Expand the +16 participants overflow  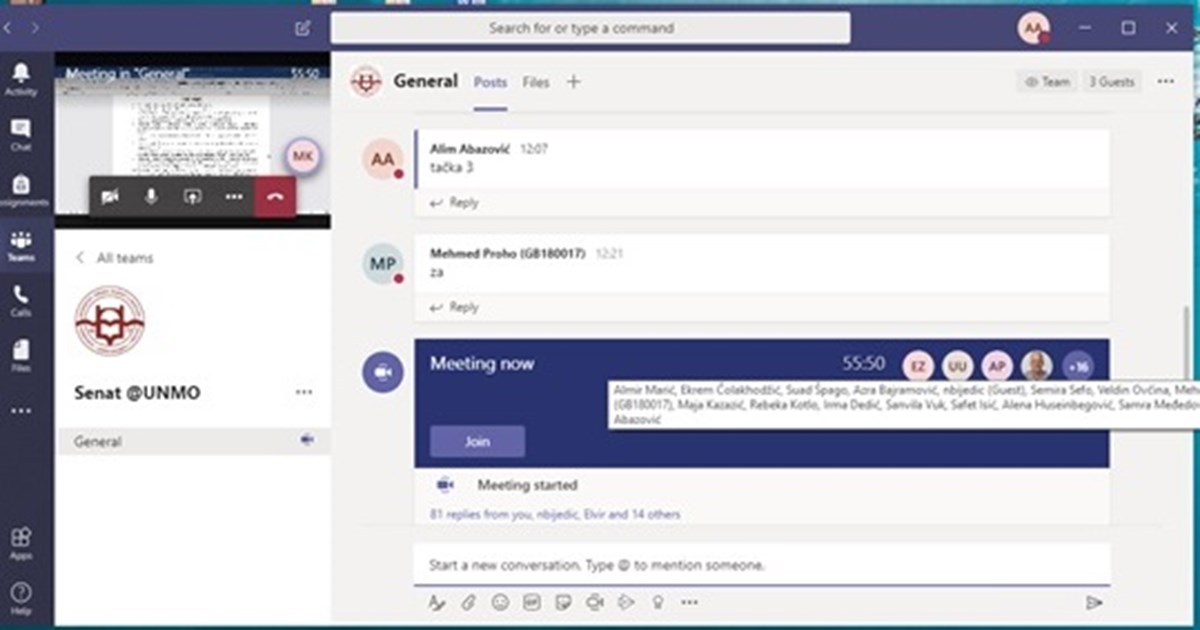1078,366
